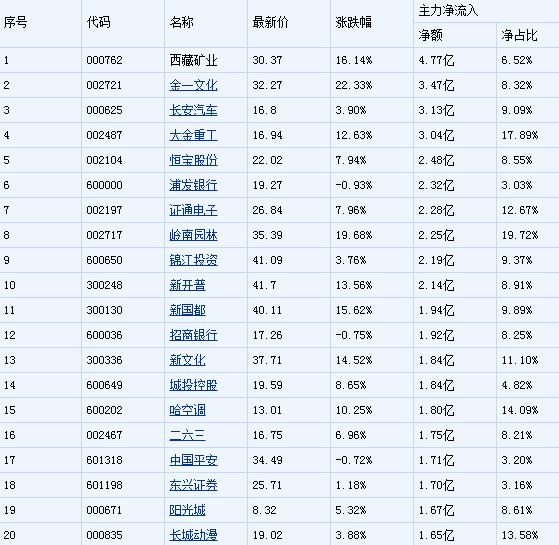Click the 招商银行 stock name

pyautogui.click(x=193, y=335)
